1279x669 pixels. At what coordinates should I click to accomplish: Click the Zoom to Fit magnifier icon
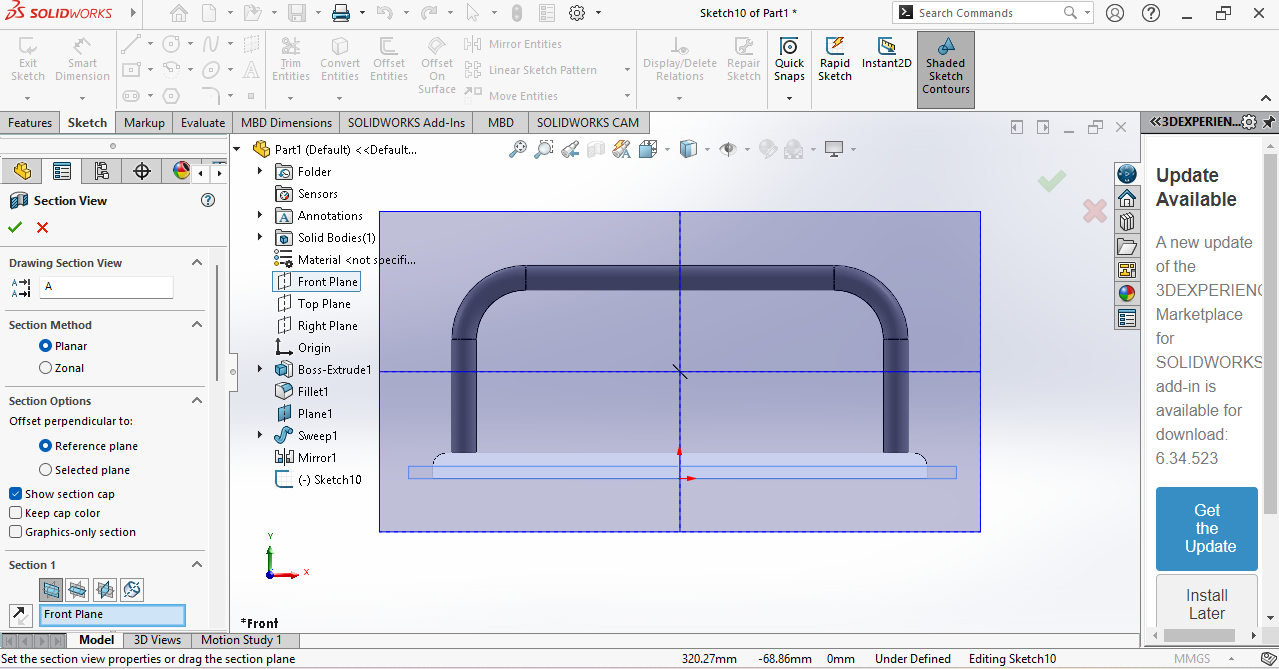pyautogui.click(x=518, y=149)
